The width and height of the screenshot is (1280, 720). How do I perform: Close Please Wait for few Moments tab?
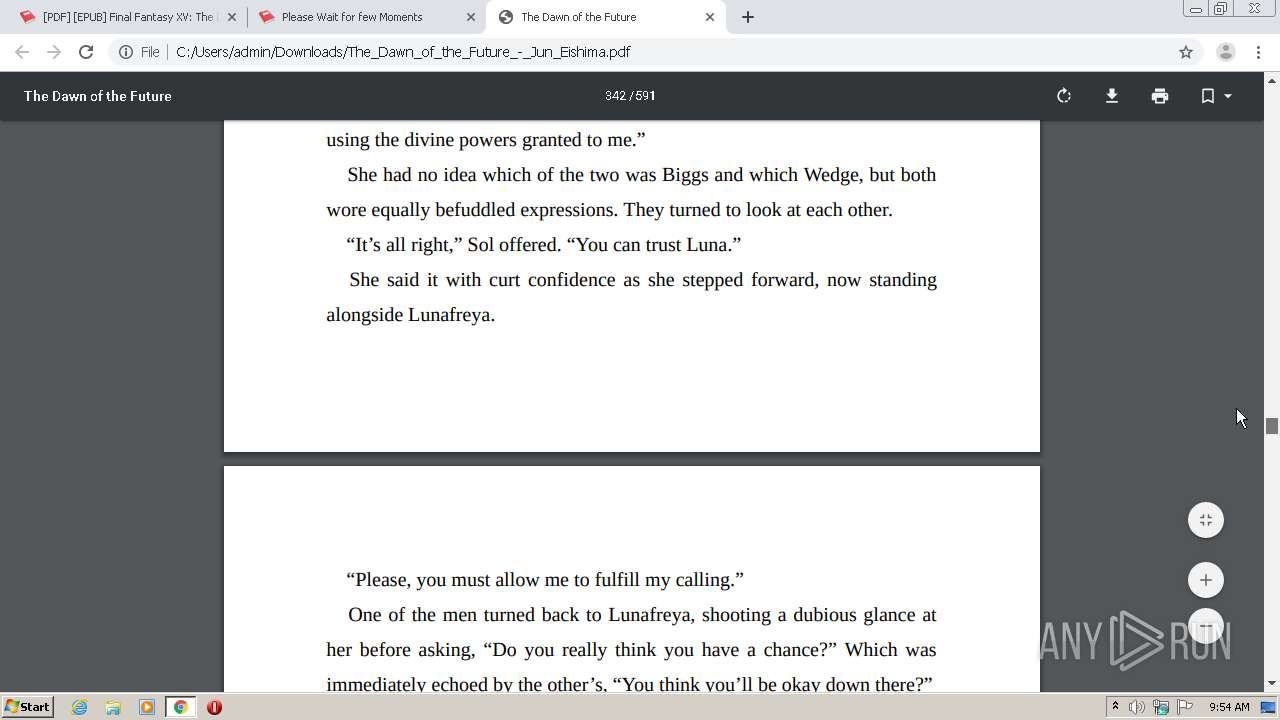(x=471, y=17)
